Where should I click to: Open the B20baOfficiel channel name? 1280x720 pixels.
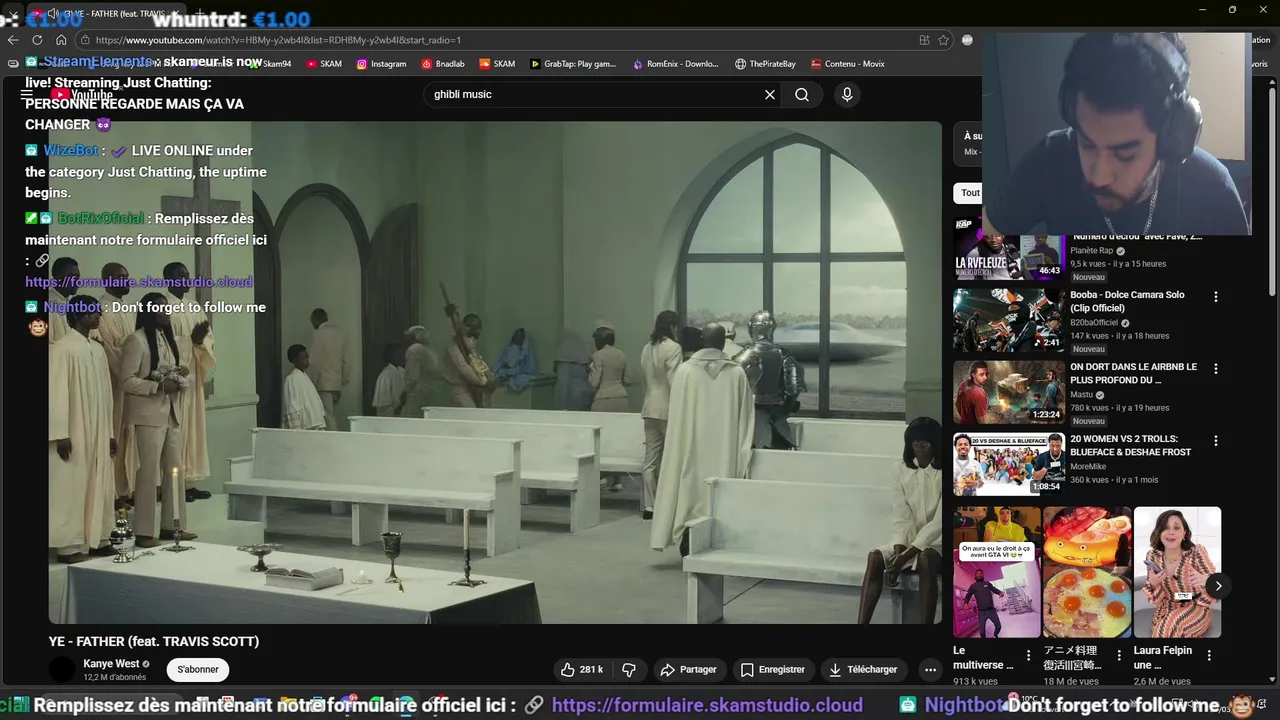(1094, 323)
